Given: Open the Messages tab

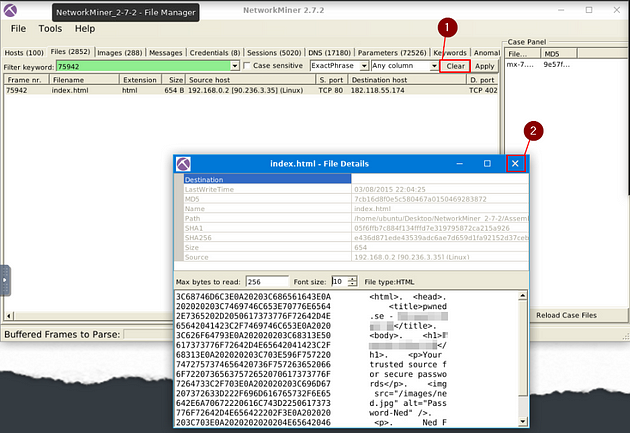Looking at the screenshot, I should coord(166,53).
